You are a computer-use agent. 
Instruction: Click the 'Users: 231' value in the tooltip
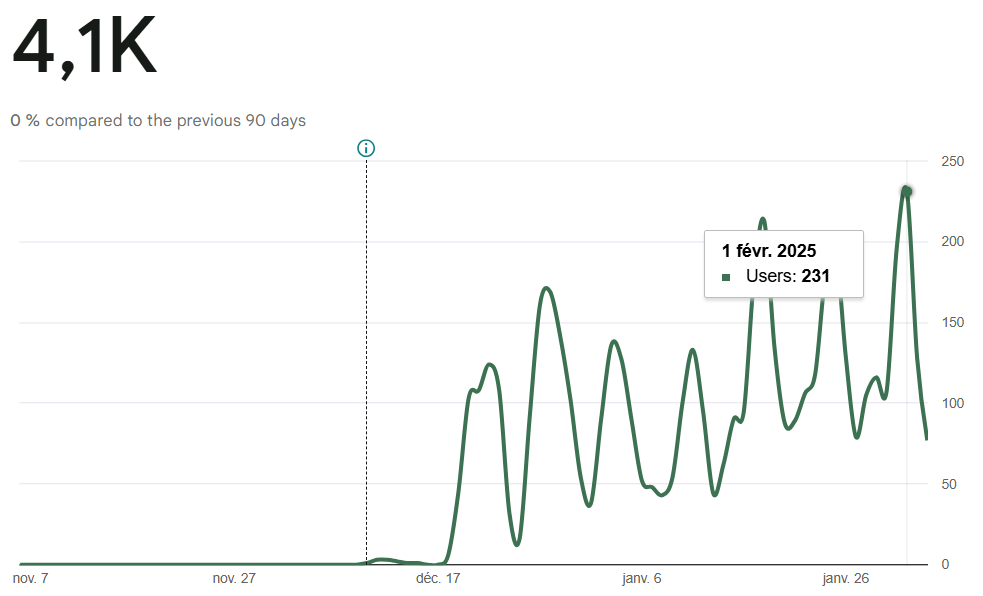pos(788,277)
